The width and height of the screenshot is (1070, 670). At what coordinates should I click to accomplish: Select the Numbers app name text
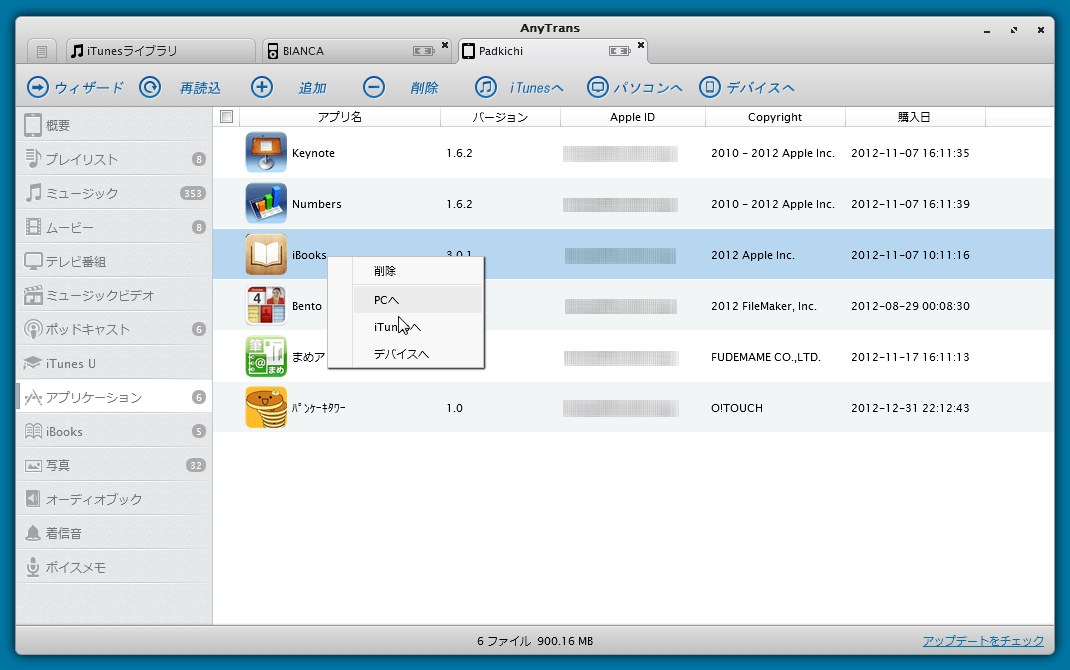pyautogui.click(x=317, y=204)
